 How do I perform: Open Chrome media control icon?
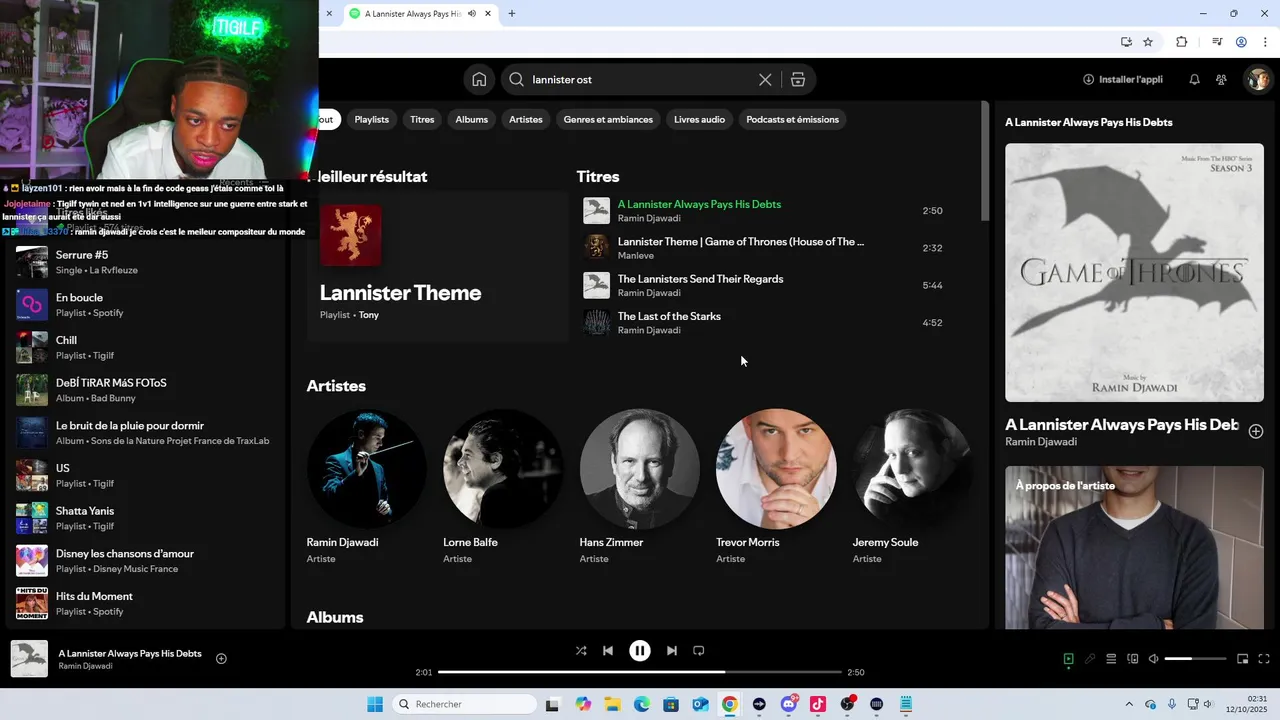[x=1217, y=42]
